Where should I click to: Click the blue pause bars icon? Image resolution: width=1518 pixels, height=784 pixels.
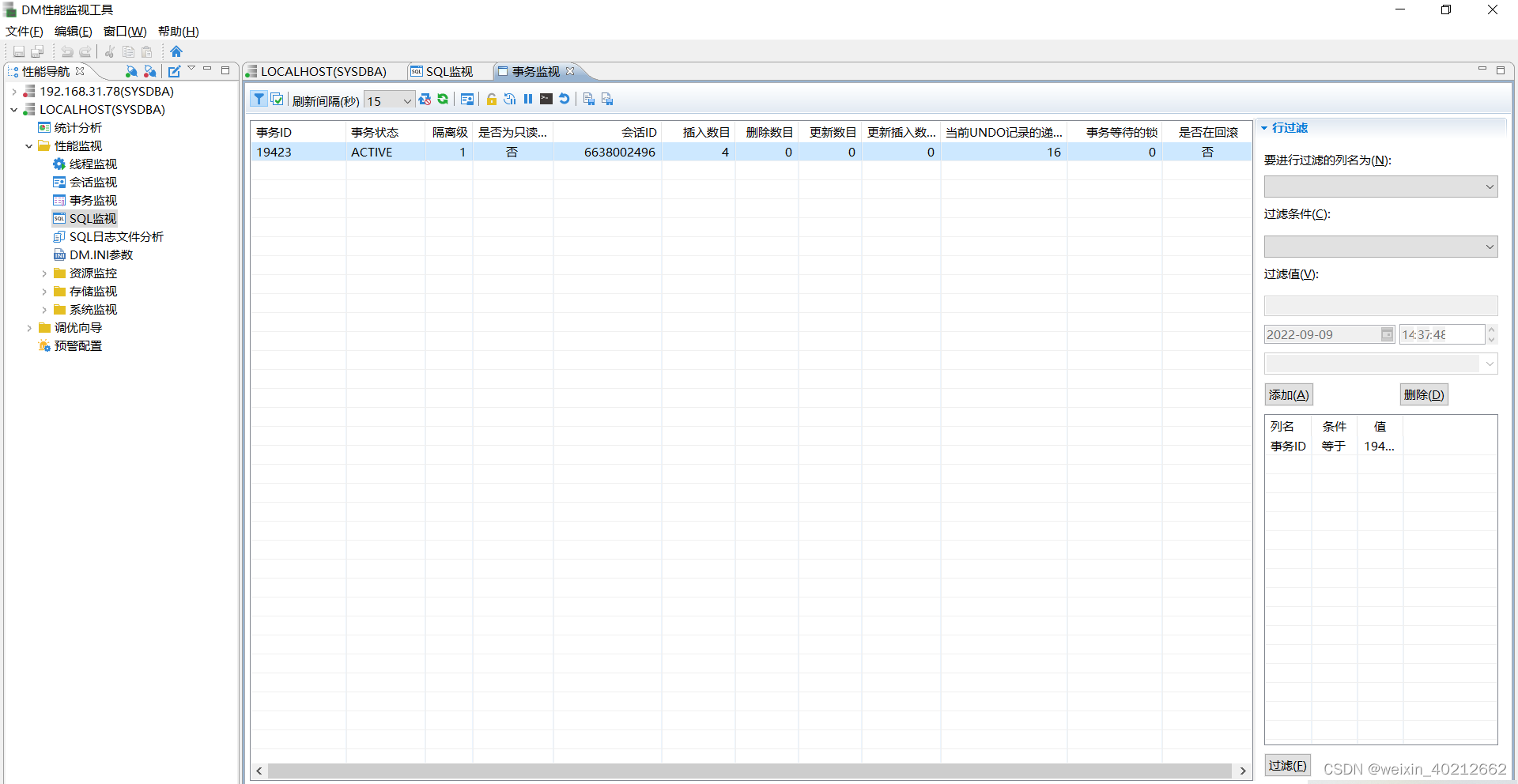click(x=528, y=99)
